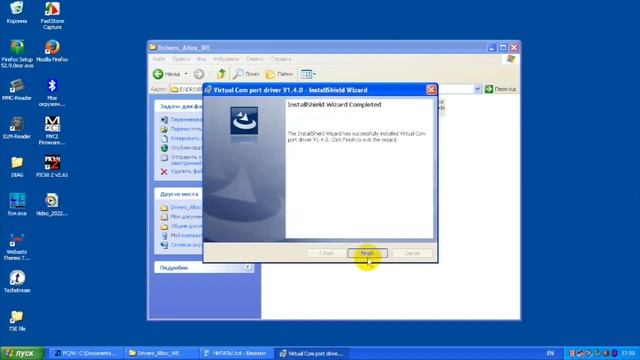The height and width of the screenshot is (360, 640).
Task: Click the Finish button in the wizard
Action: coord(368,253)
